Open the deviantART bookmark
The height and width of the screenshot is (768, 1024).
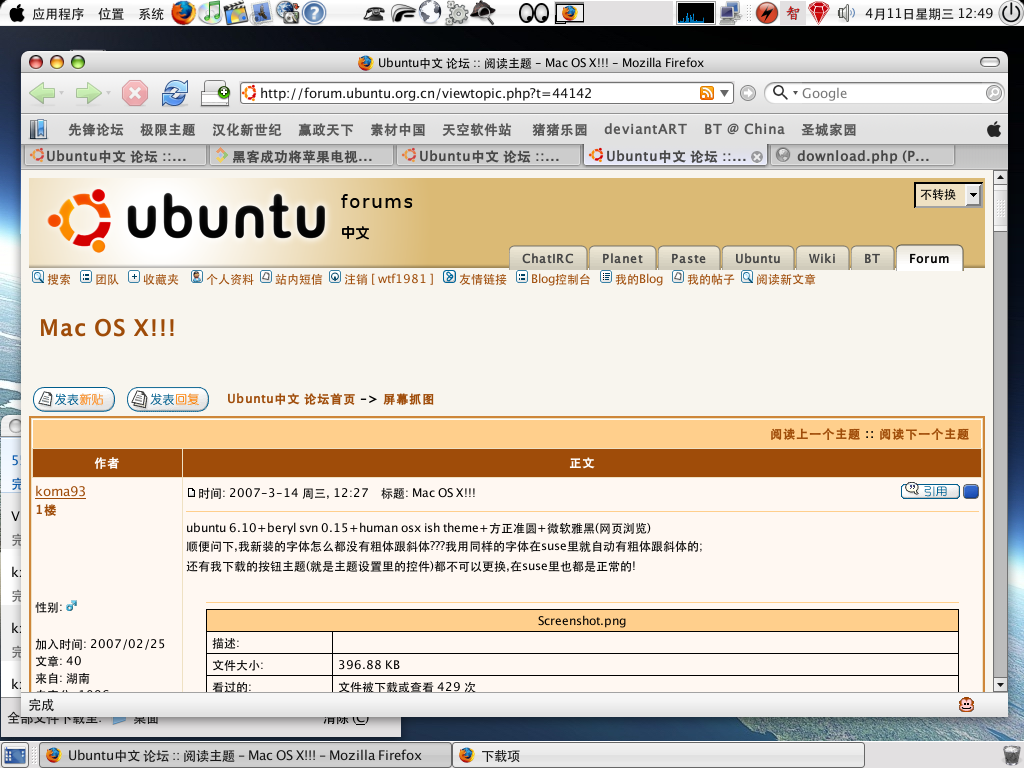(x=645, y=129)
